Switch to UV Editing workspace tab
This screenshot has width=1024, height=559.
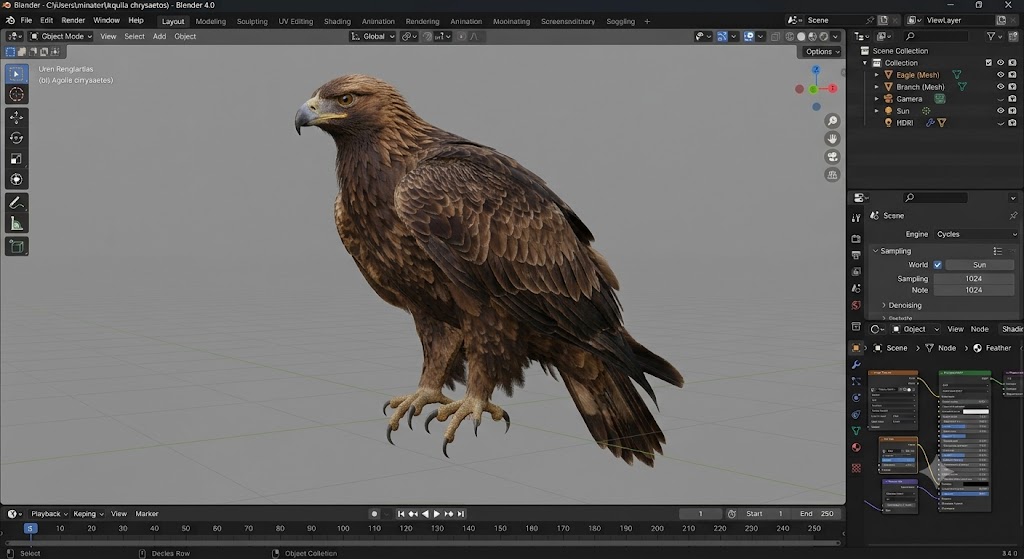click(x=296, y=22)
